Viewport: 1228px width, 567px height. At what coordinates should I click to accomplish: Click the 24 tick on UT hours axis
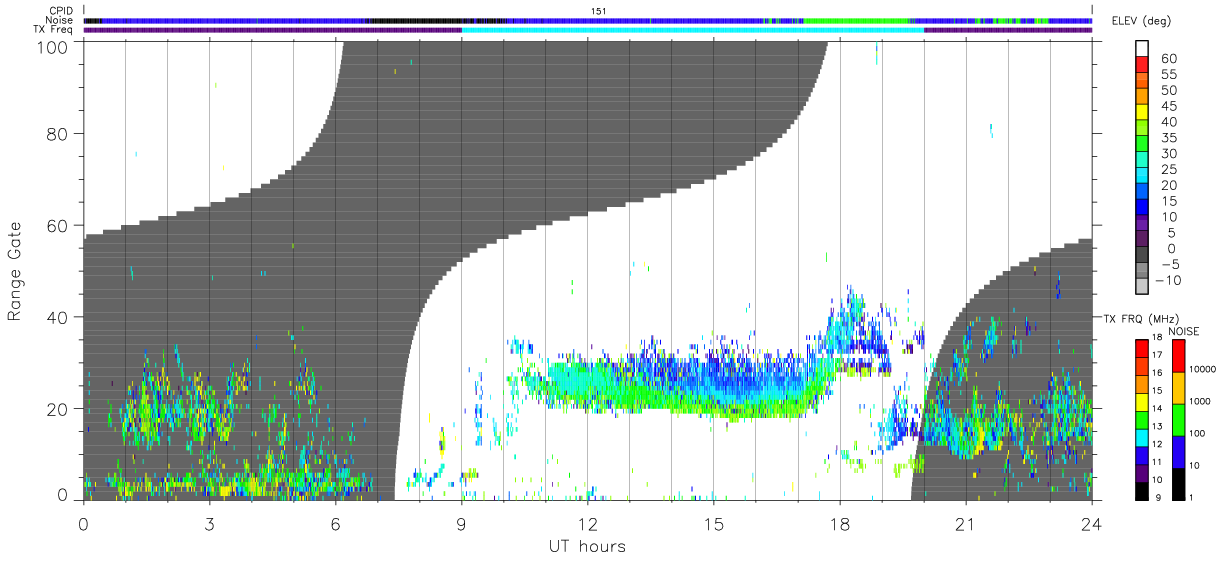1091,524
